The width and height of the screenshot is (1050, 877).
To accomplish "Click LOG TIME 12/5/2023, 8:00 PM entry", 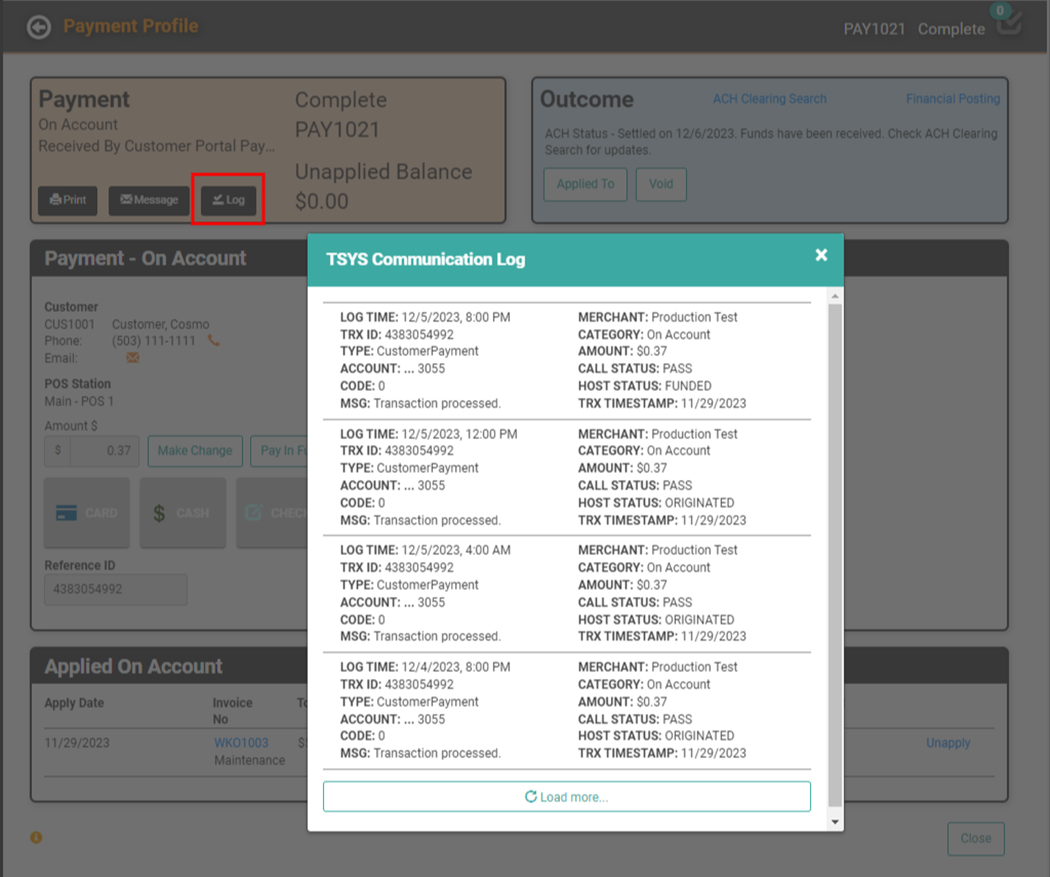I will [425, 317].
